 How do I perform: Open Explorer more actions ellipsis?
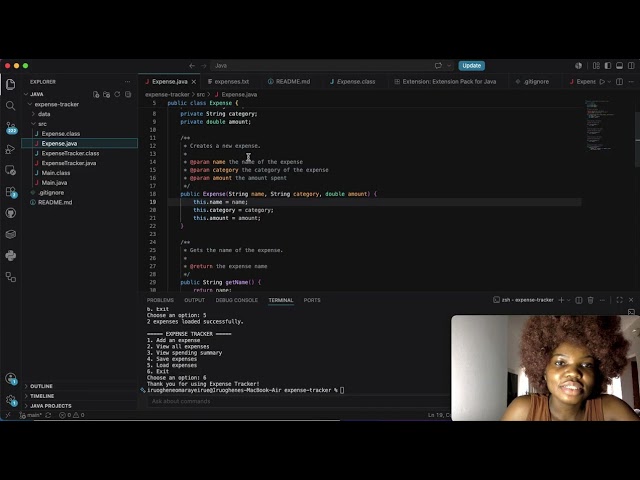pos(127,82)
